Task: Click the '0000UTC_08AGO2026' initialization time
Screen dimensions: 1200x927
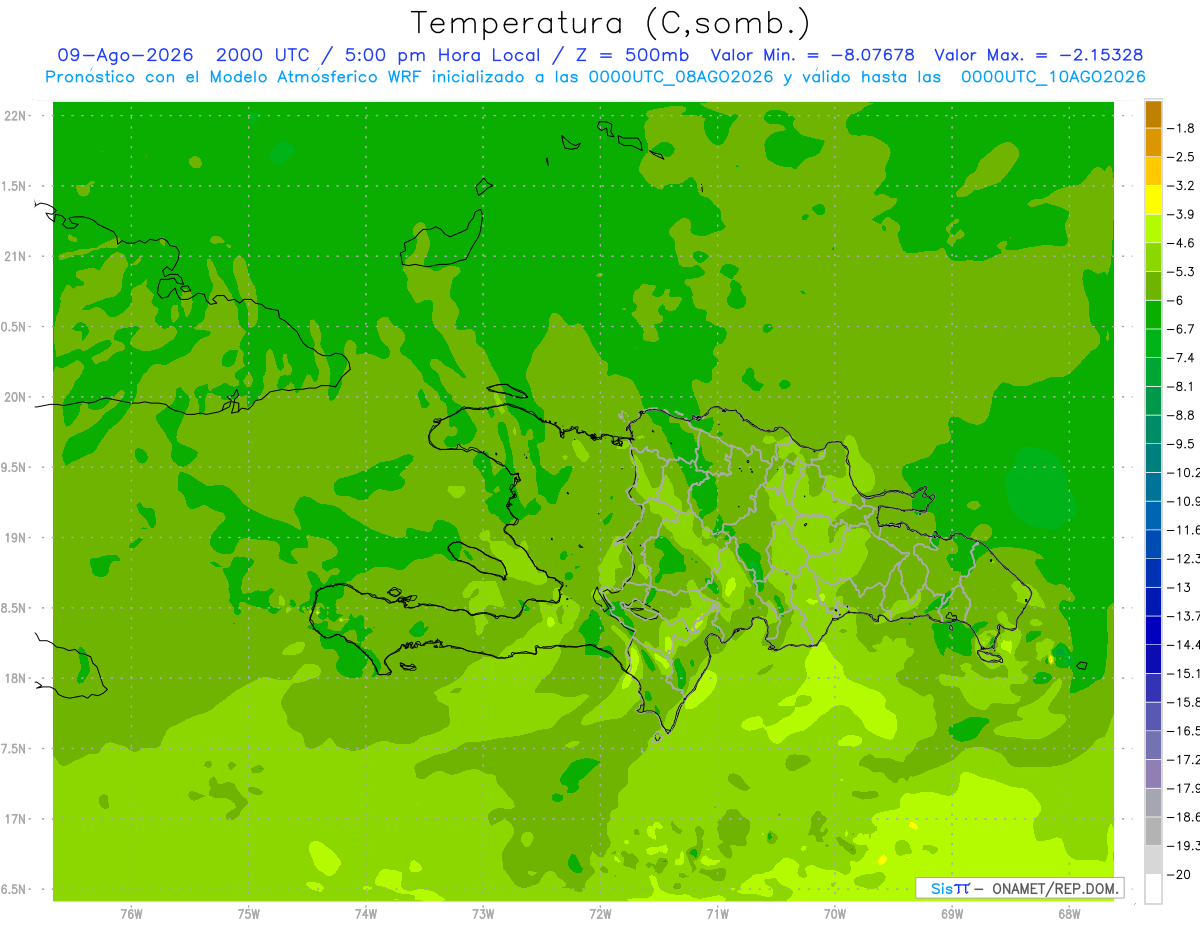Action: (x=681, y=77)
